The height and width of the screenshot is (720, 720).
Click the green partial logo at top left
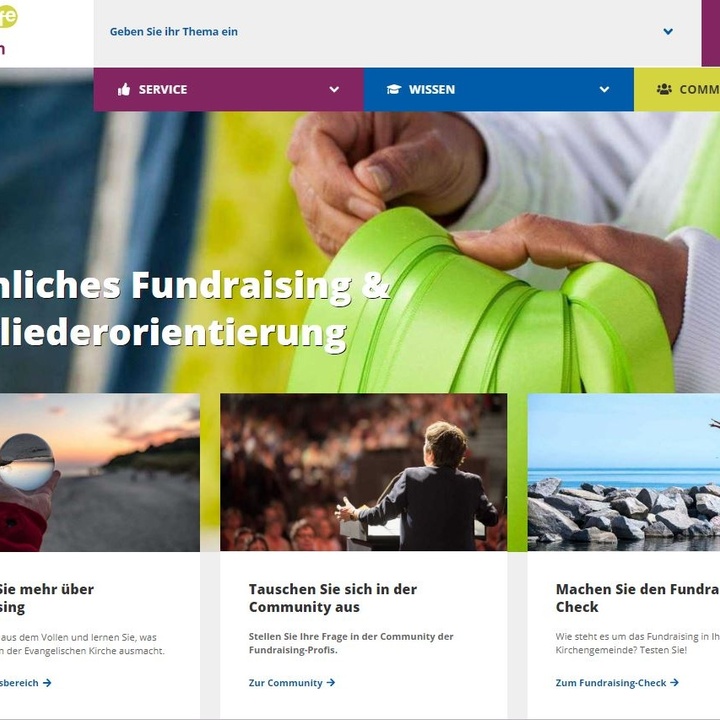click(x=8, y=17)
